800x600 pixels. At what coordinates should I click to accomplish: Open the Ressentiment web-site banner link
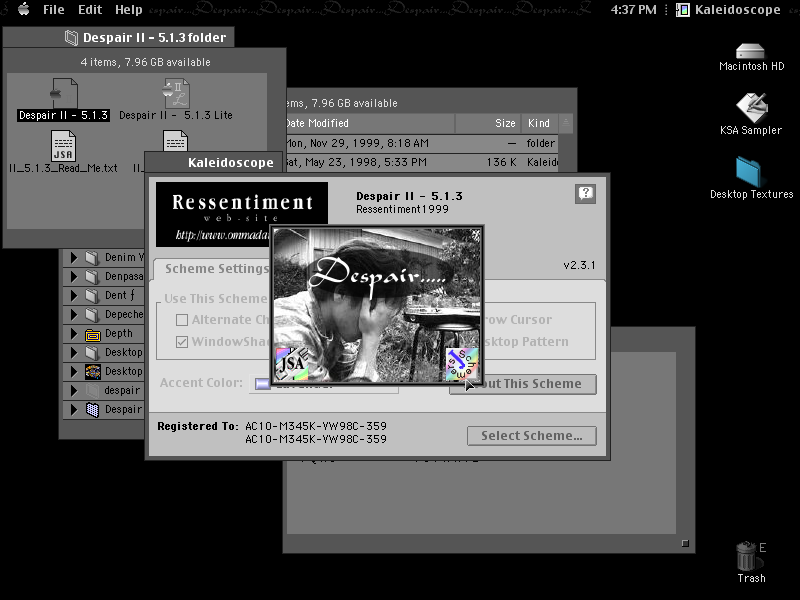pos(242,214)
